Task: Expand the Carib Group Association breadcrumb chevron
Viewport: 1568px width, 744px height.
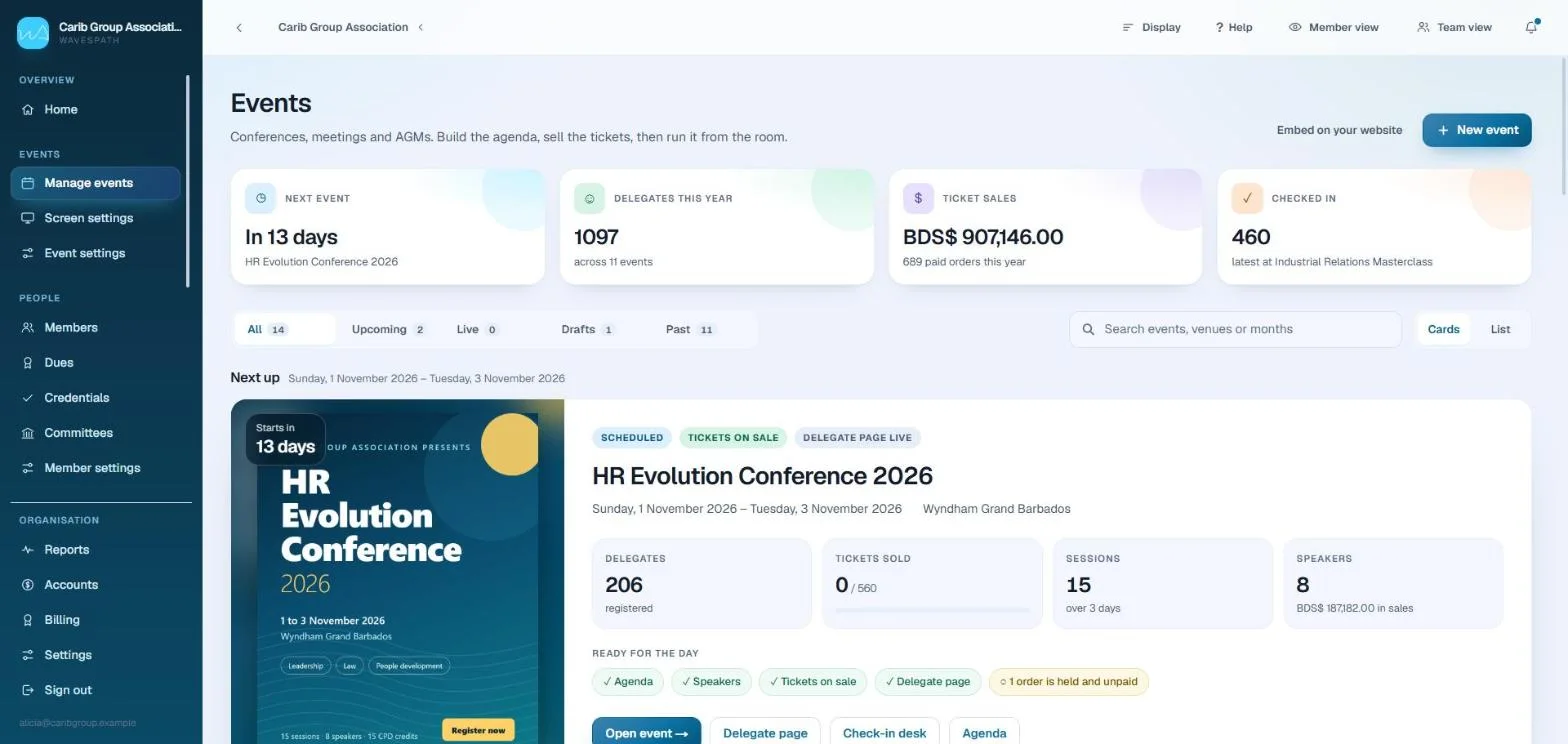Action: pos(421,27)
